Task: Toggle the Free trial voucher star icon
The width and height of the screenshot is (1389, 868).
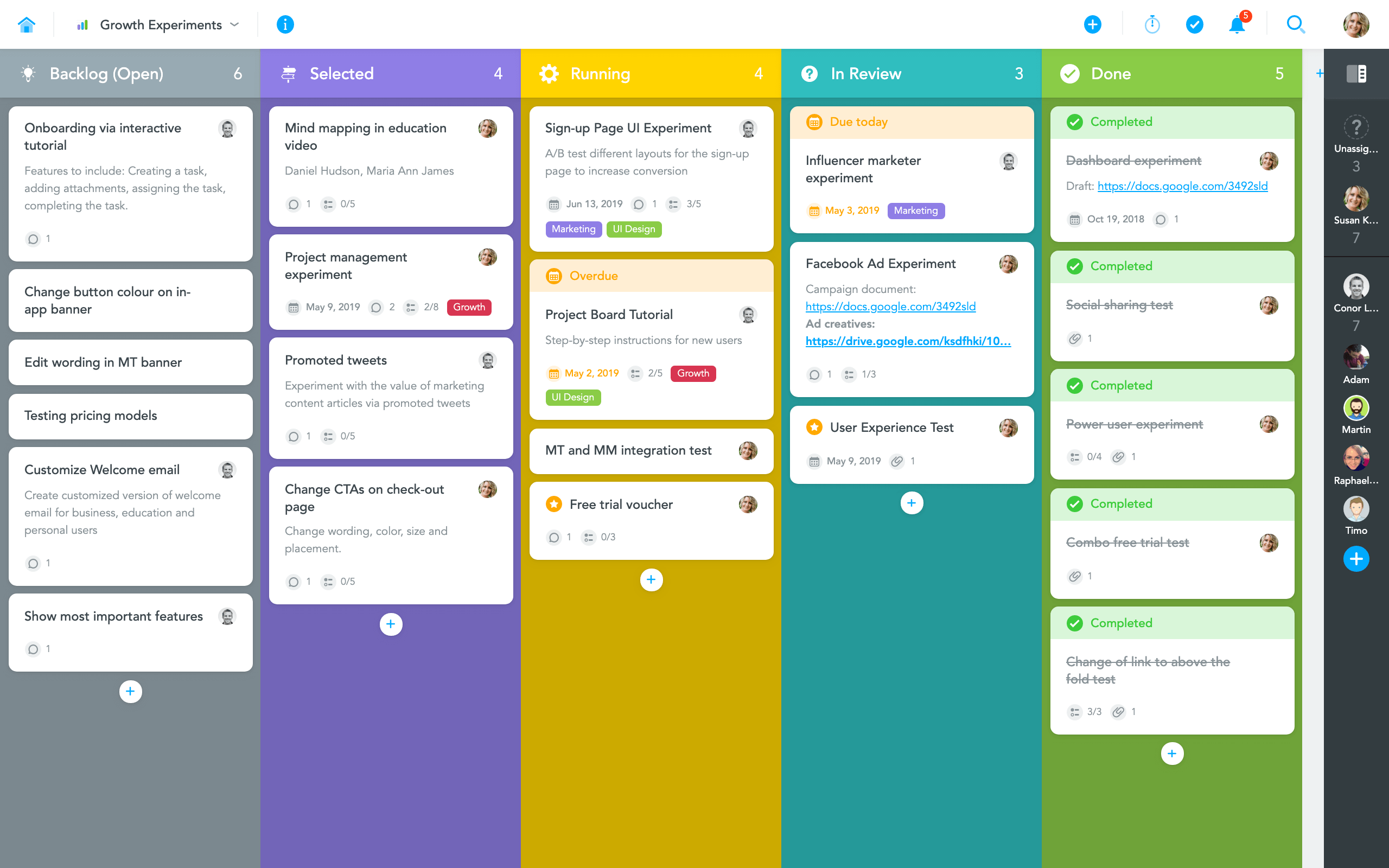Action: 553,504
